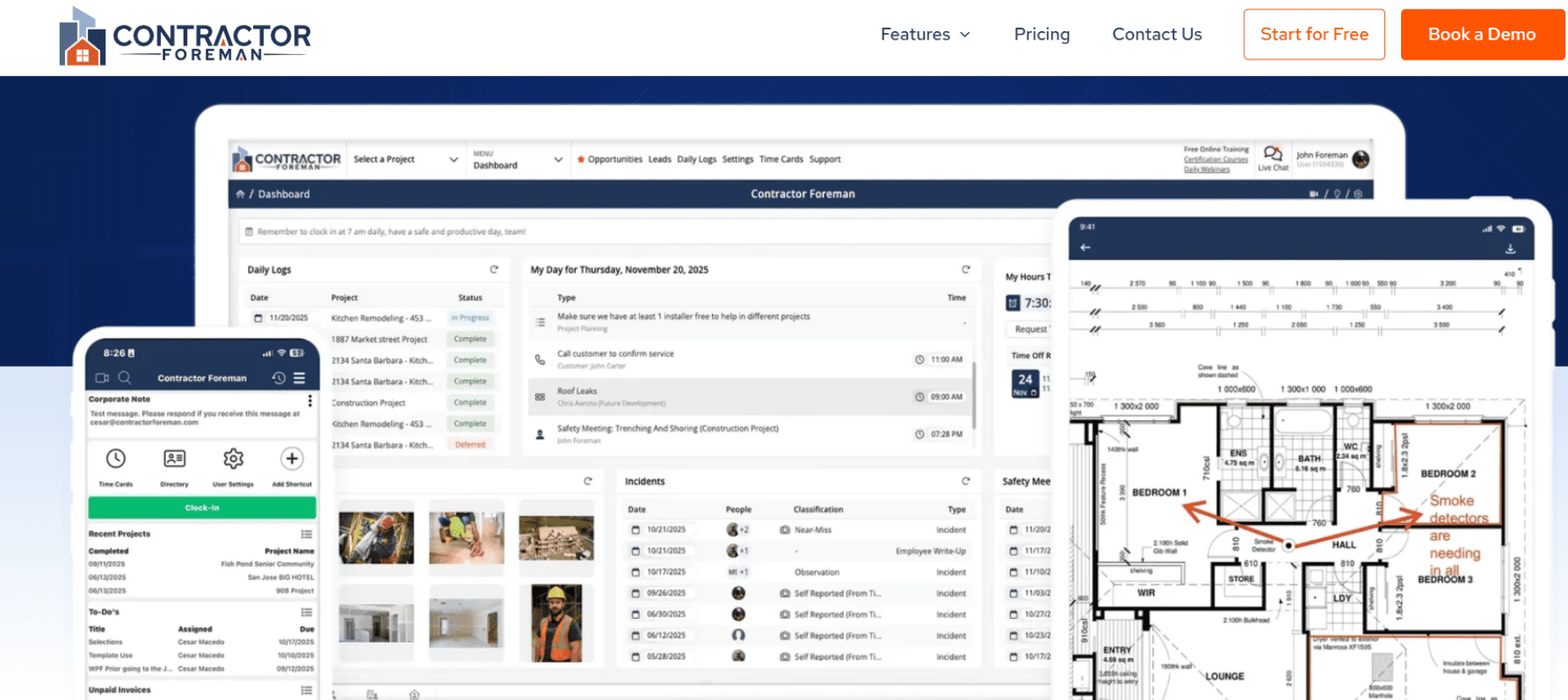Click the list icon for installer task
Image resolution: width=1568 pixels, height=700 pixels.
540,322
